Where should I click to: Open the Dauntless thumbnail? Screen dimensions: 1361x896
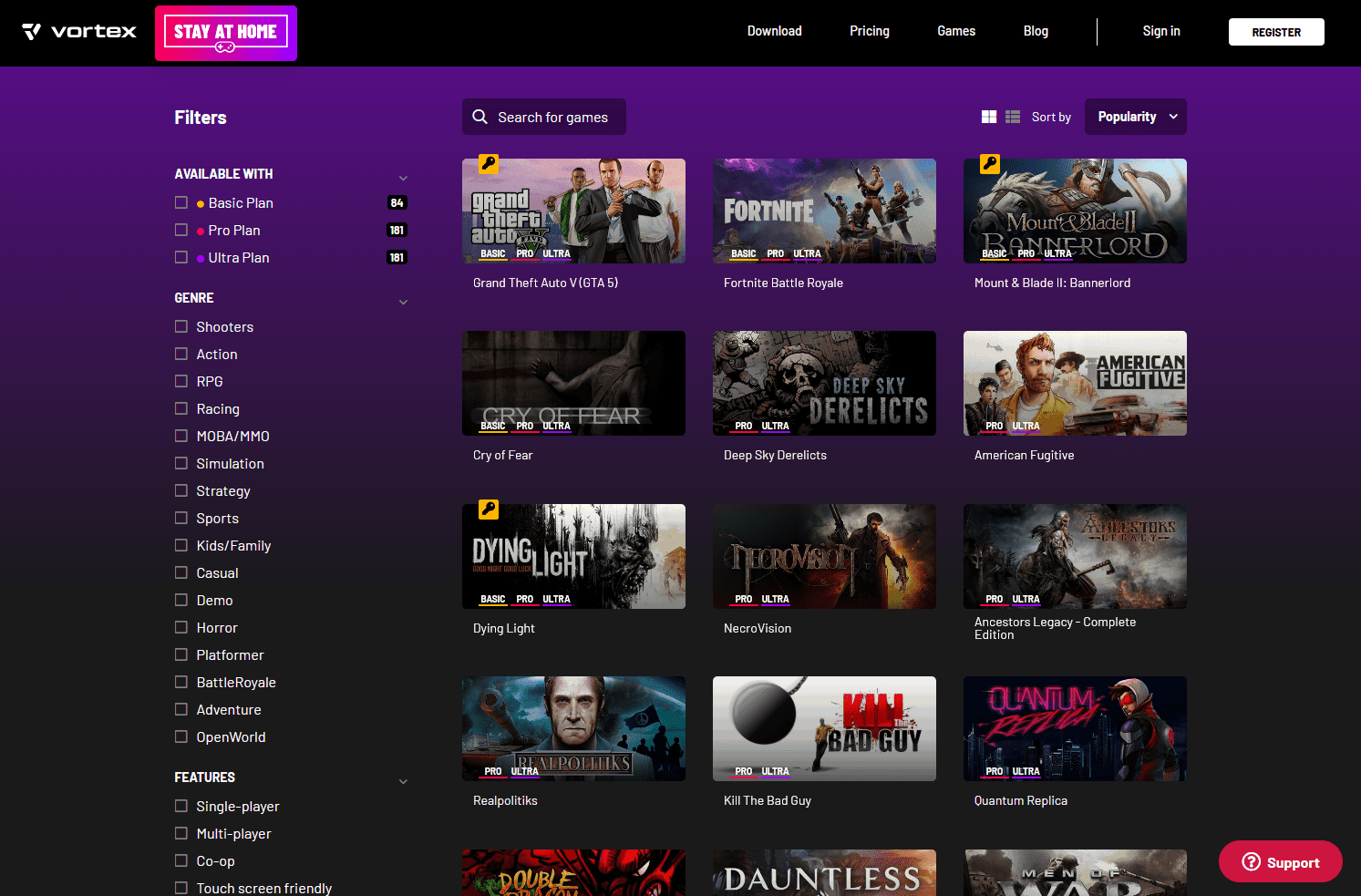tap(824, 872)
